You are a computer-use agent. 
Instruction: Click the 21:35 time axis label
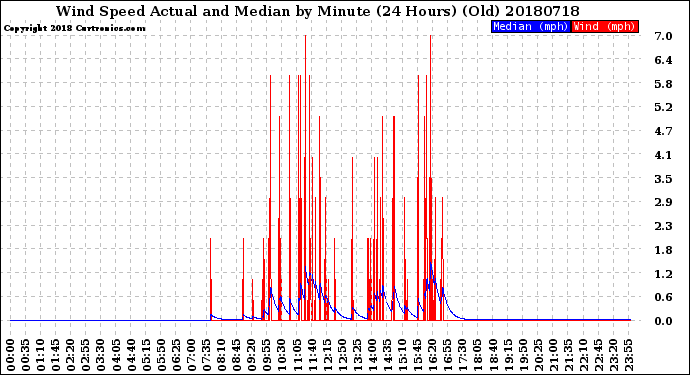click(x=569, y=355)
